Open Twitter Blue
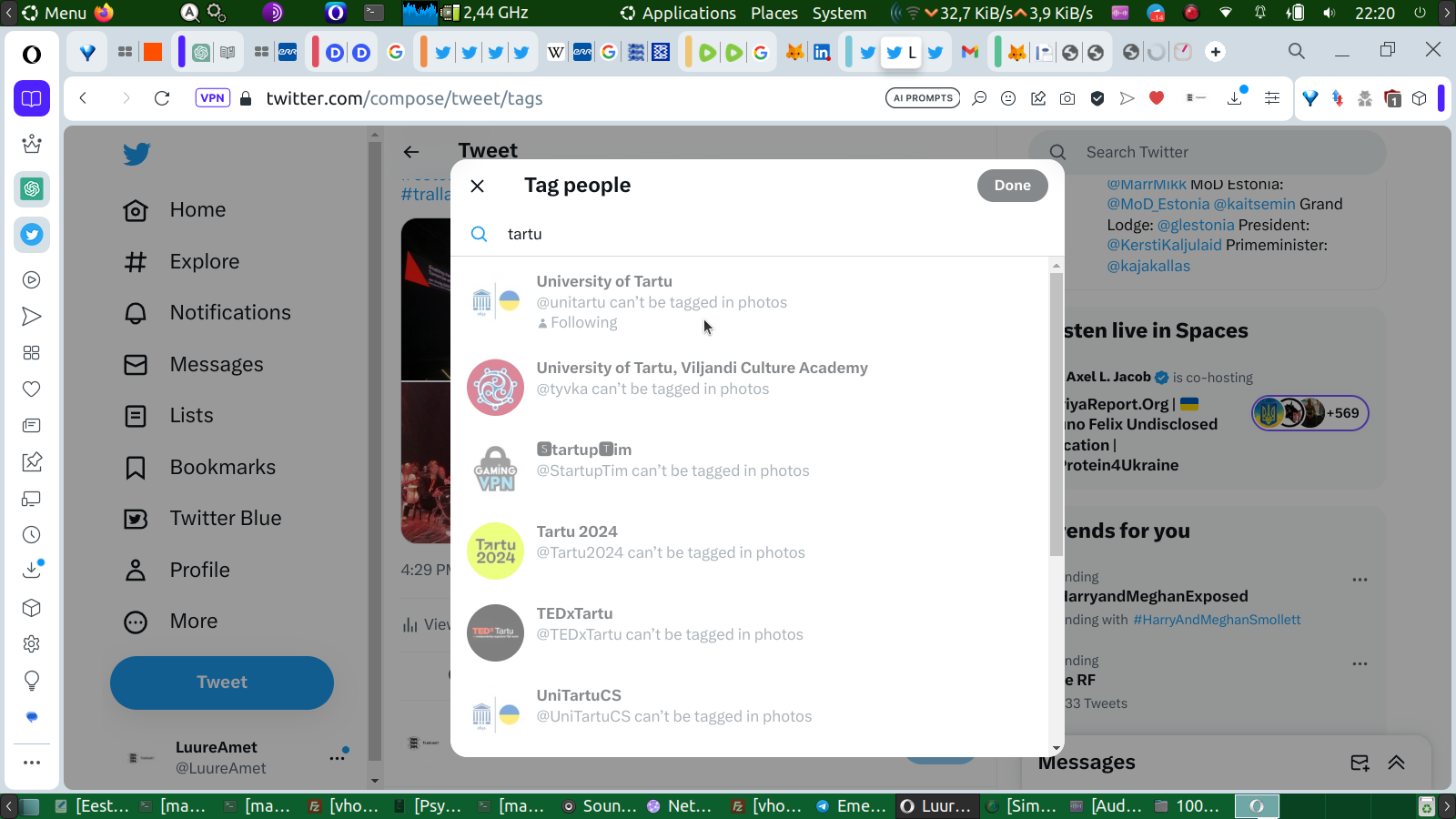The height and width of the screenshot is (819, 1456). click(x=202, y=519)
